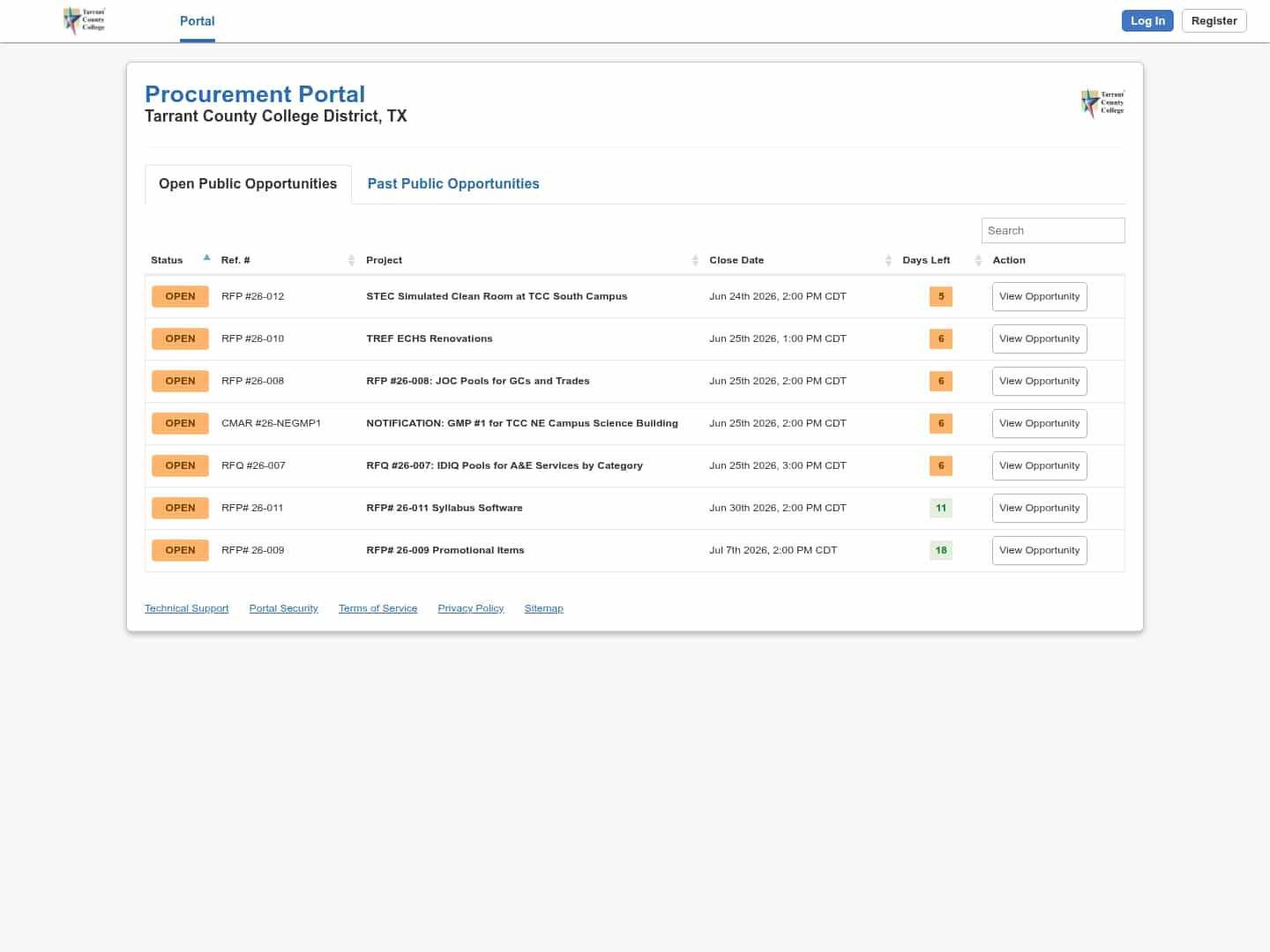Click close date Jun 24th 2026, 2:00 PM CDT

(778, 297)
